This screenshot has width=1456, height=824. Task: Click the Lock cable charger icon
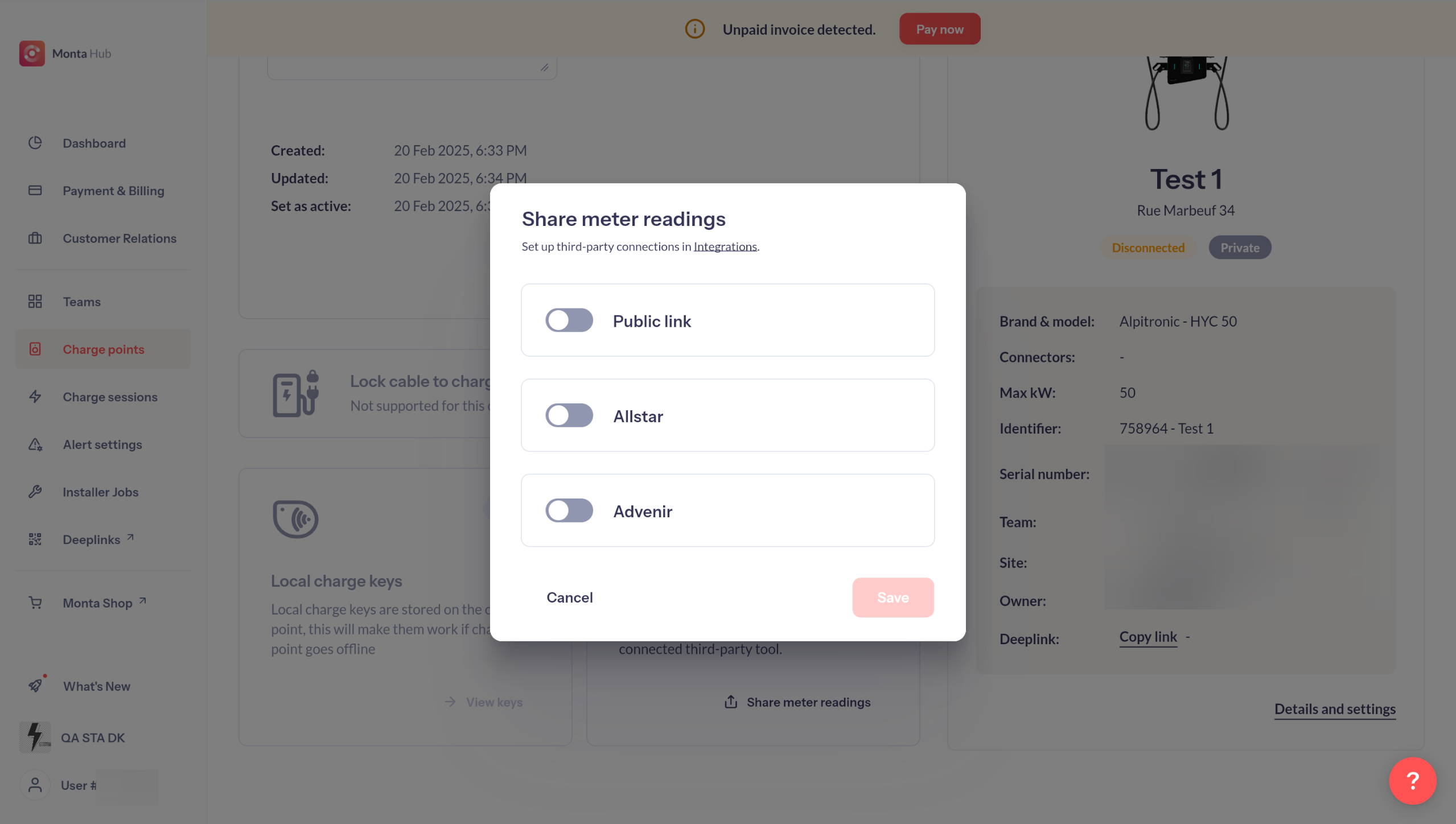coord(295,394)
